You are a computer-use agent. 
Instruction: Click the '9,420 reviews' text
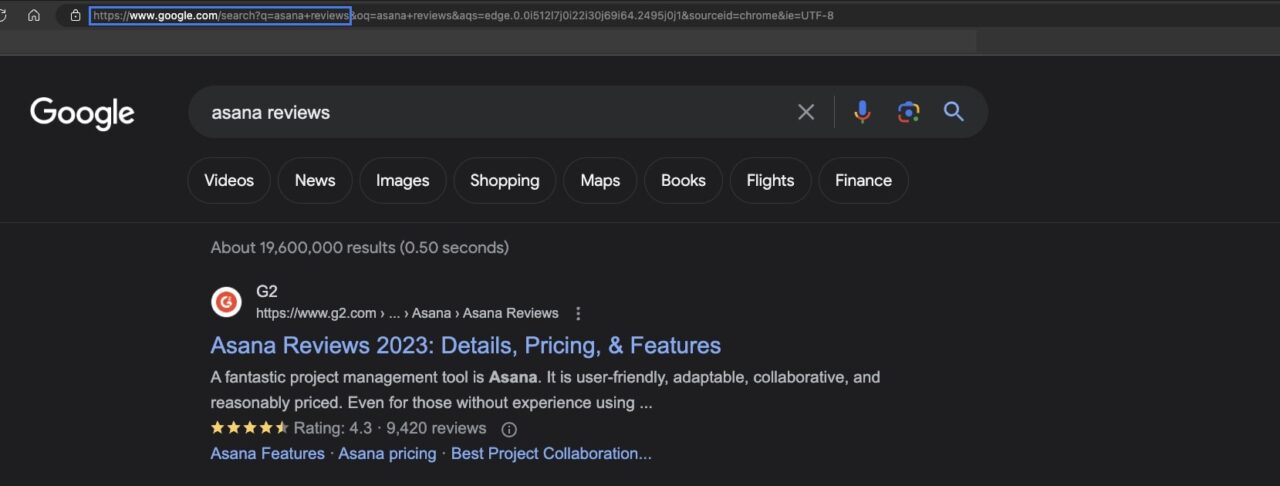[x=436, y=429]
